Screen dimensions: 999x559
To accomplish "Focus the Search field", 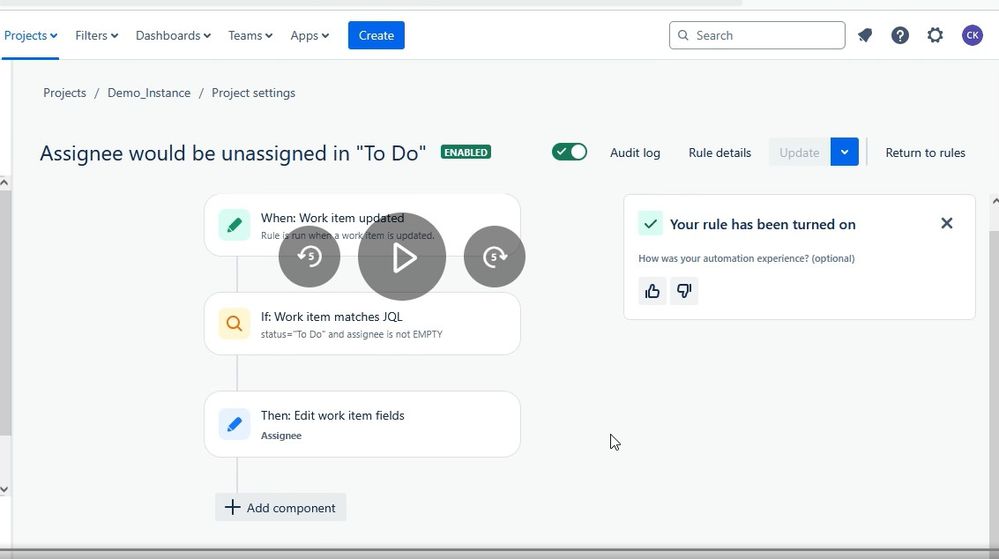I will tap(757, 36).
